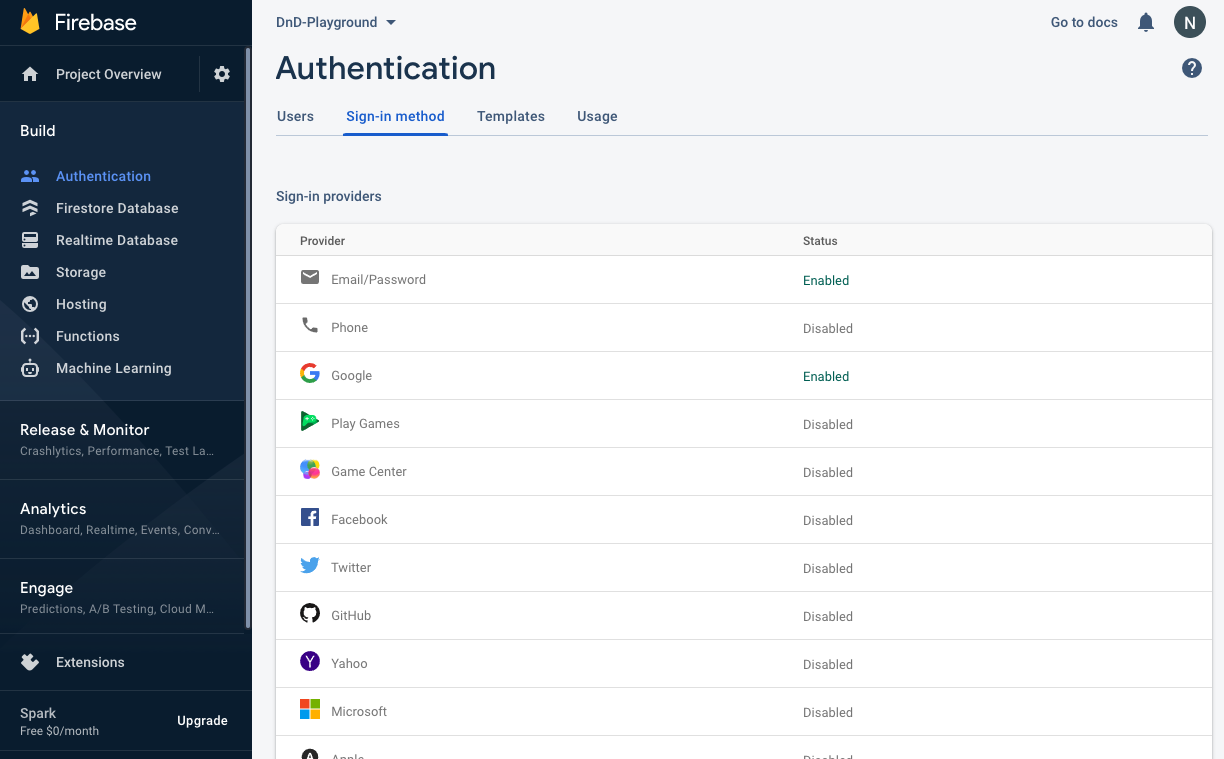Open Storage in the sidebar
Image resolution: width=1224 pixels, height=759 pixels.
(81, 272)
